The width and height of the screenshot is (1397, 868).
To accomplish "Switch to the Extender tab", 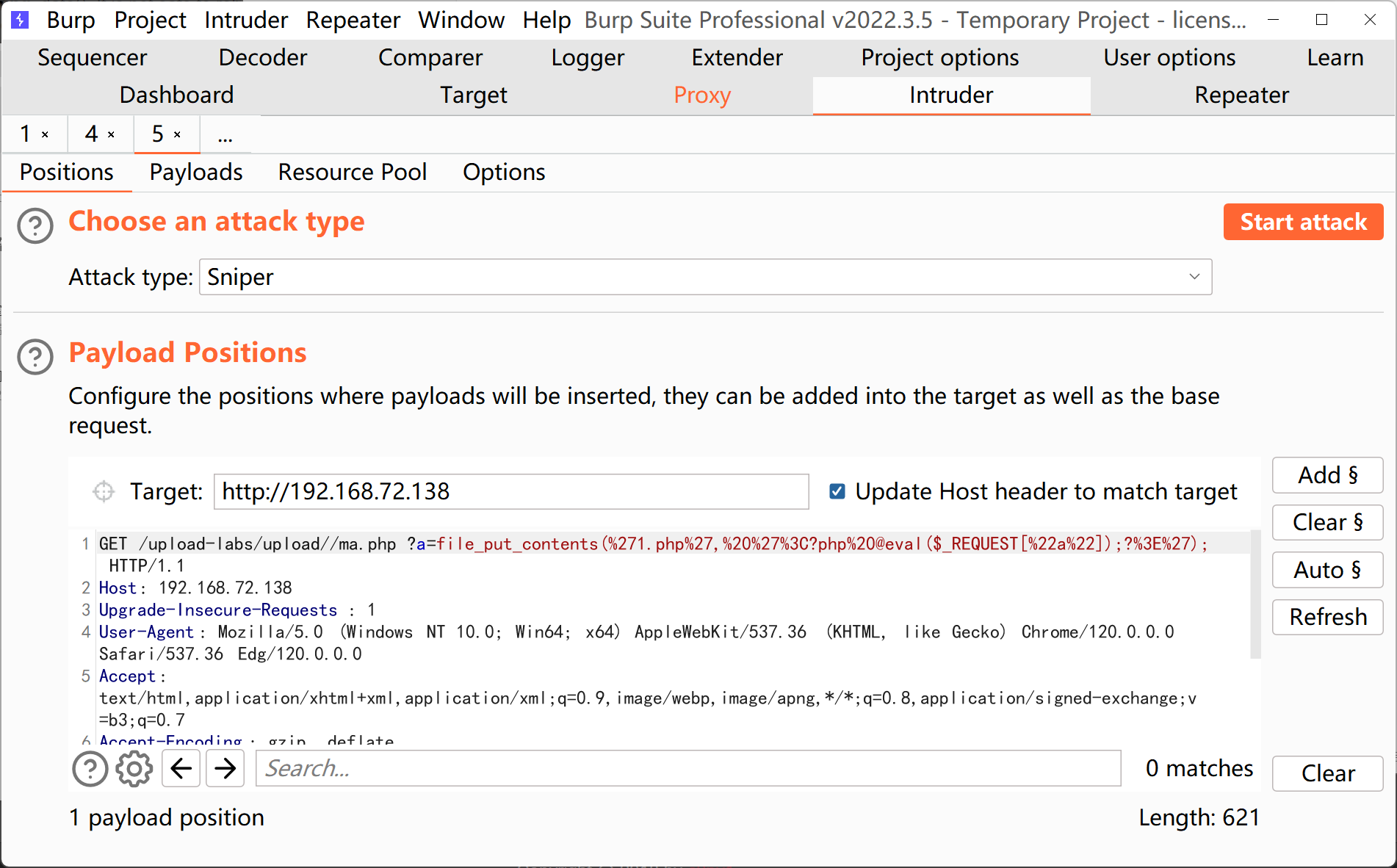I will [x=737, y=58].
